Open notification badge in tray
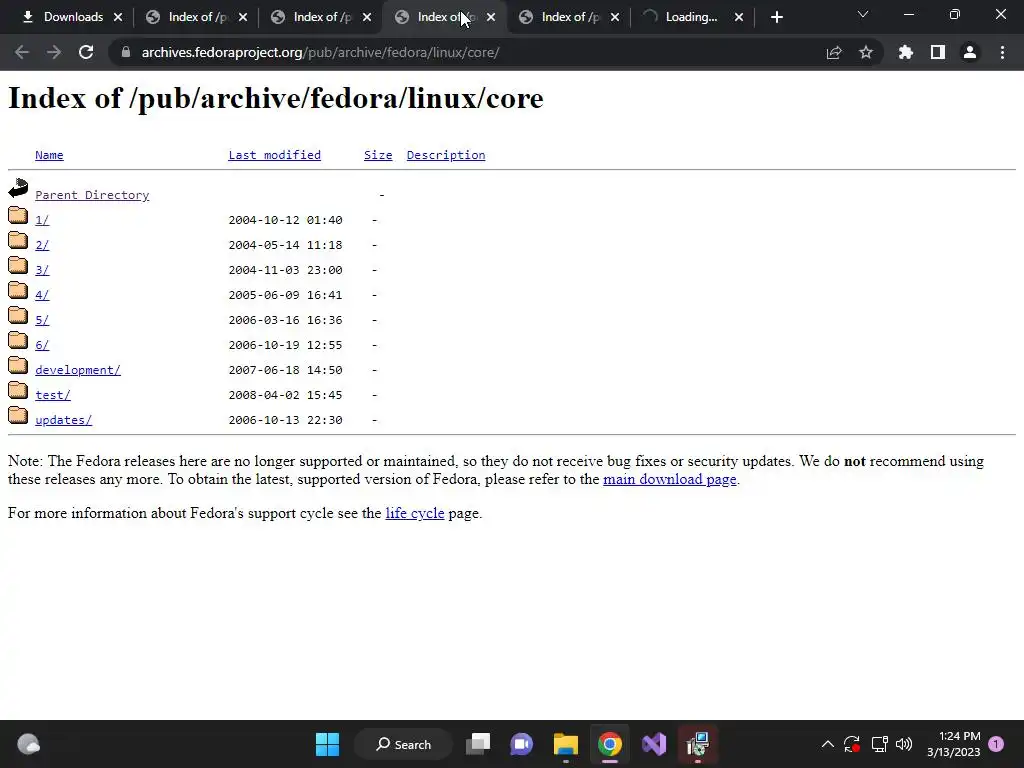The height and width of the screenshot is (768, 1024). click(996, 744)
